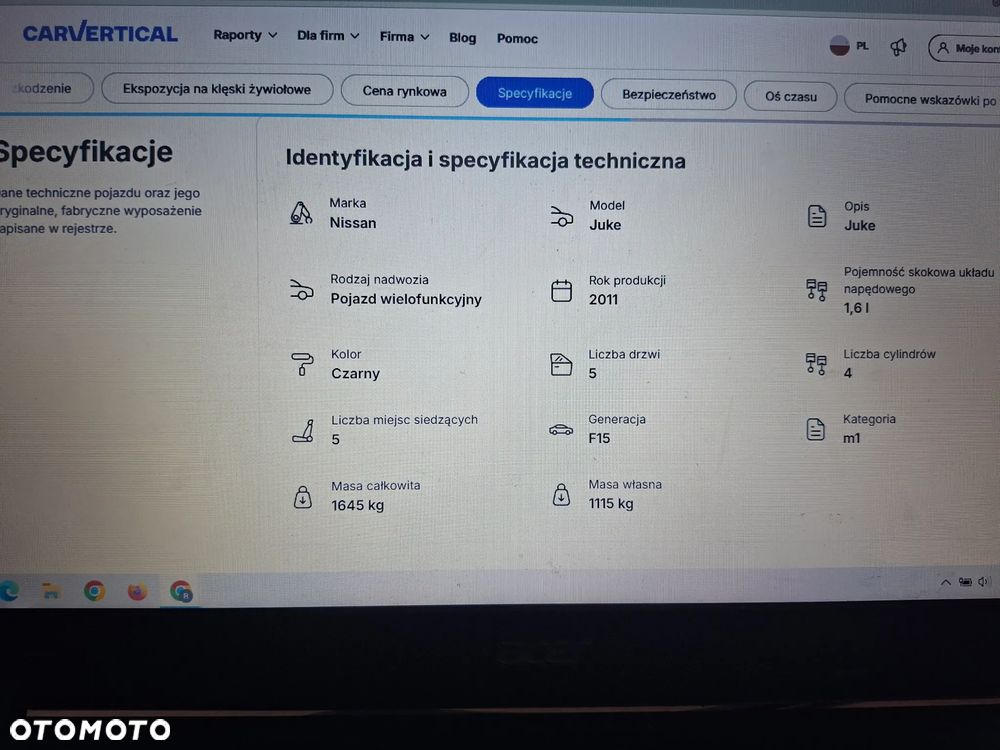Click the Identyfikacja i specyfikacja techniczna heading
Screen dimensions: 1000x750
point(485,159)
